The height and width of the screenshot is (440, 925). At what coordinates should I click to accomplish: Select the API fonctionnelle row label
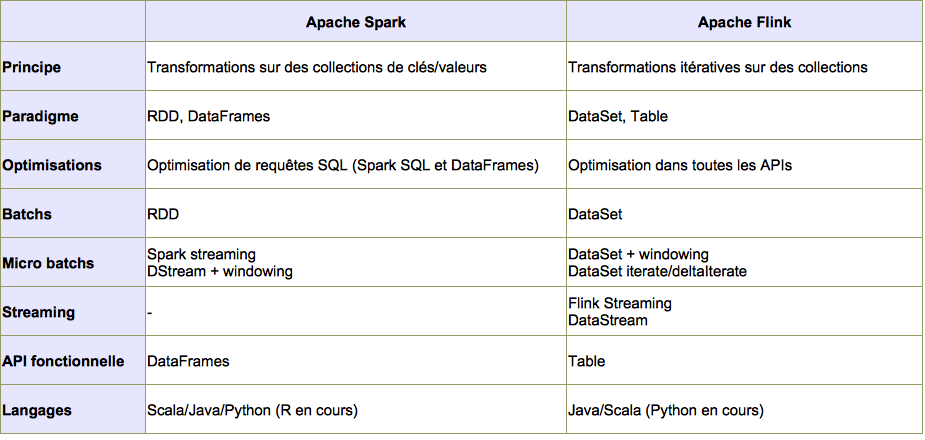coord(63,361)
